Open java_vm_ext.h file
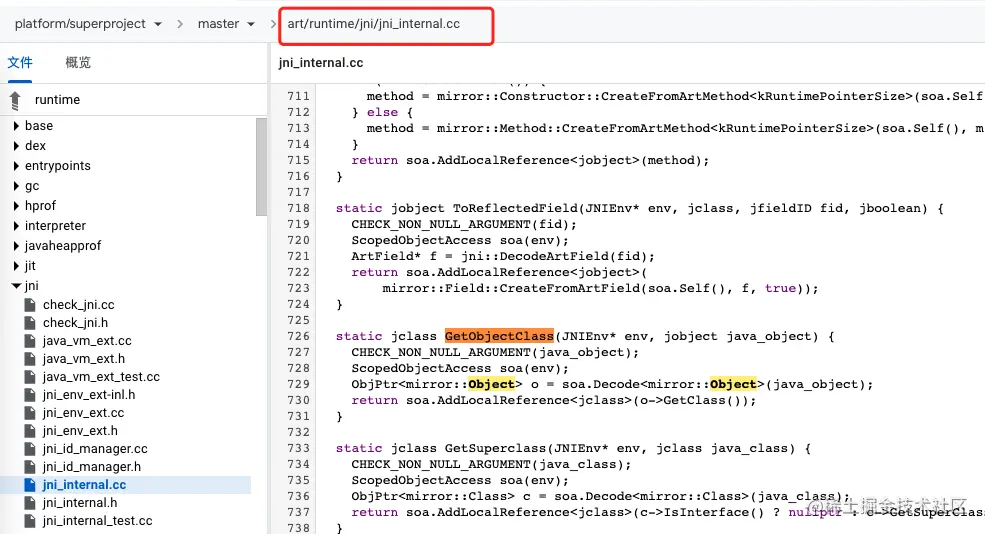The image size is (985, 534). [84, 359]
